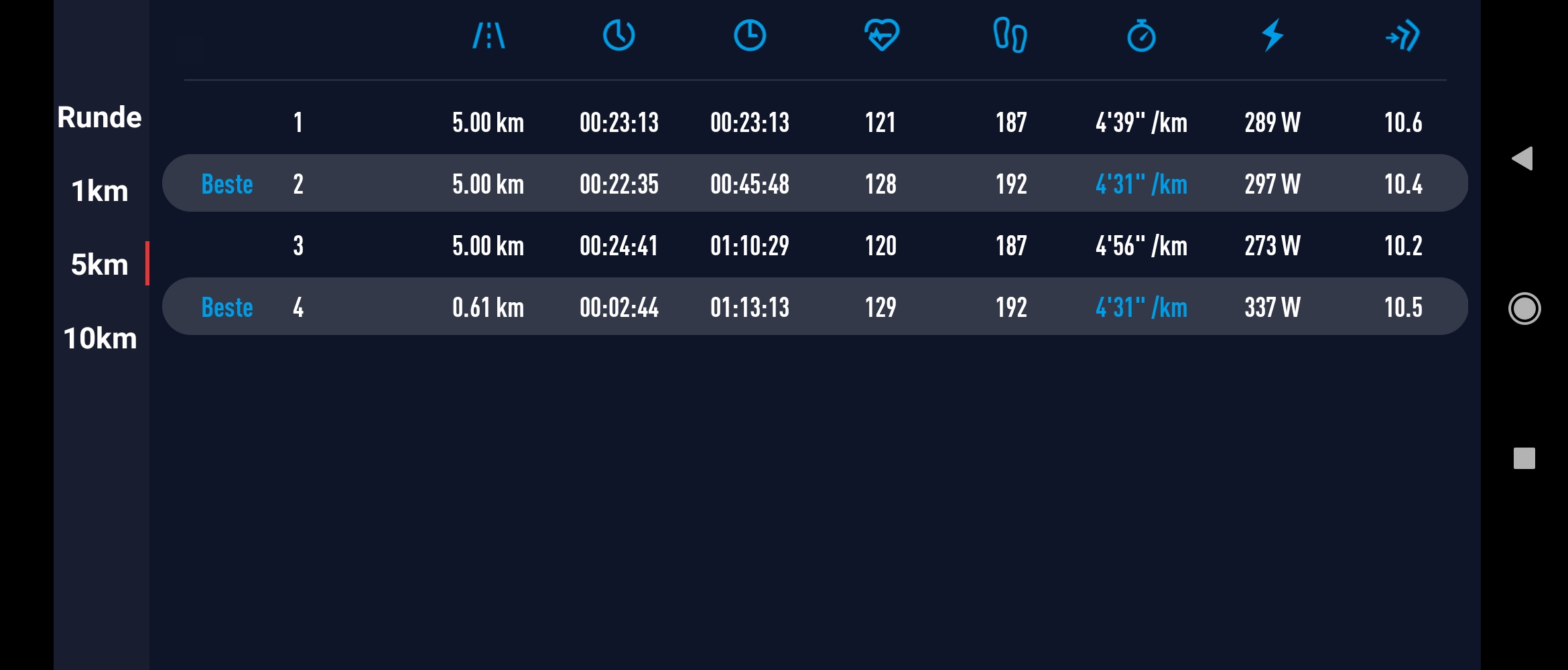Switch to the 1km split tab
1568x670 pixels.
pyautogui.click(x=100, y=191)
